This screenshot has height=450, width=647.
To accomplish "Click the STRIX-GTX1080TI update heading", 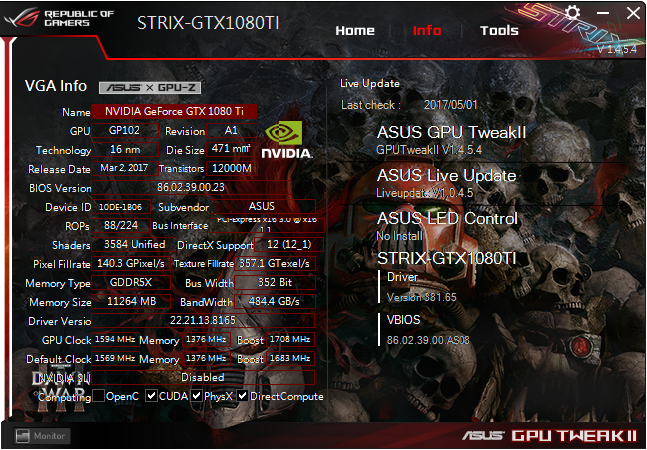I will [x=446, y=258].
